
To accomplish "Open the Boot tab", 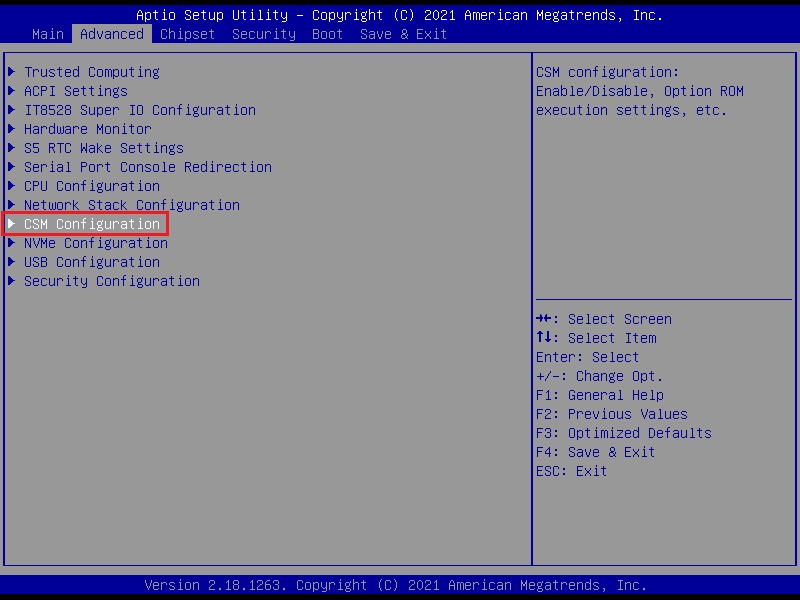I will point(327,34).
